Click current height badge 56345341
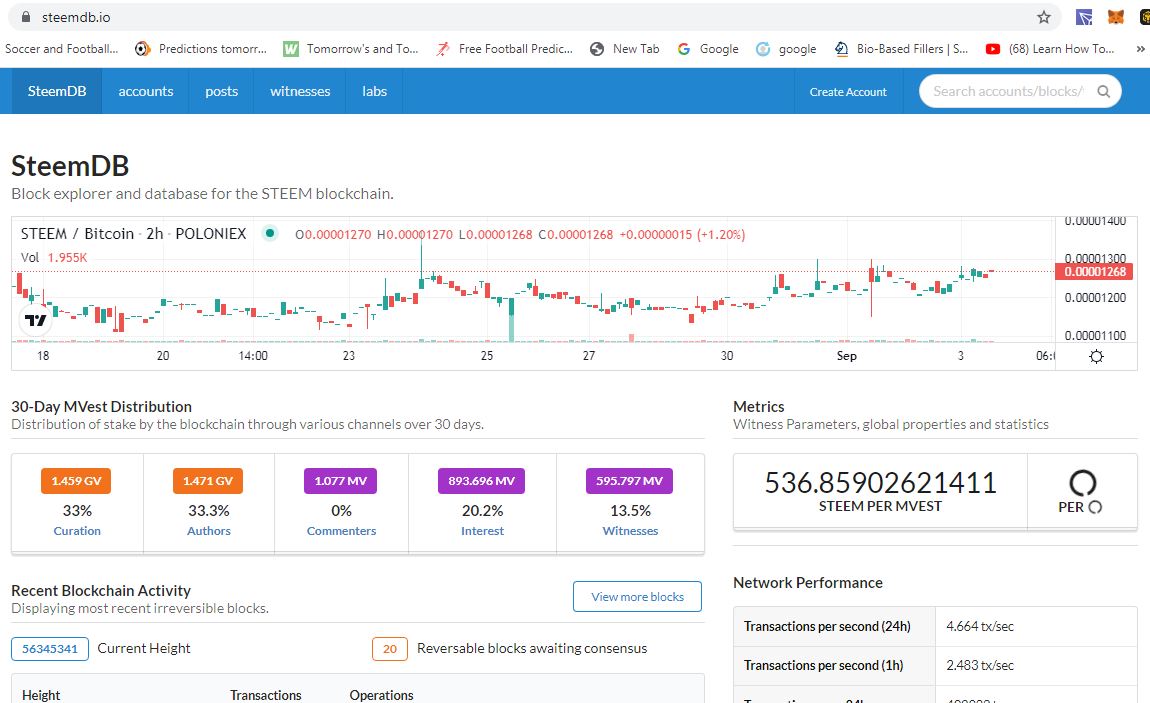The width and height of the screenshot is (1150, 703). point(50,649)
